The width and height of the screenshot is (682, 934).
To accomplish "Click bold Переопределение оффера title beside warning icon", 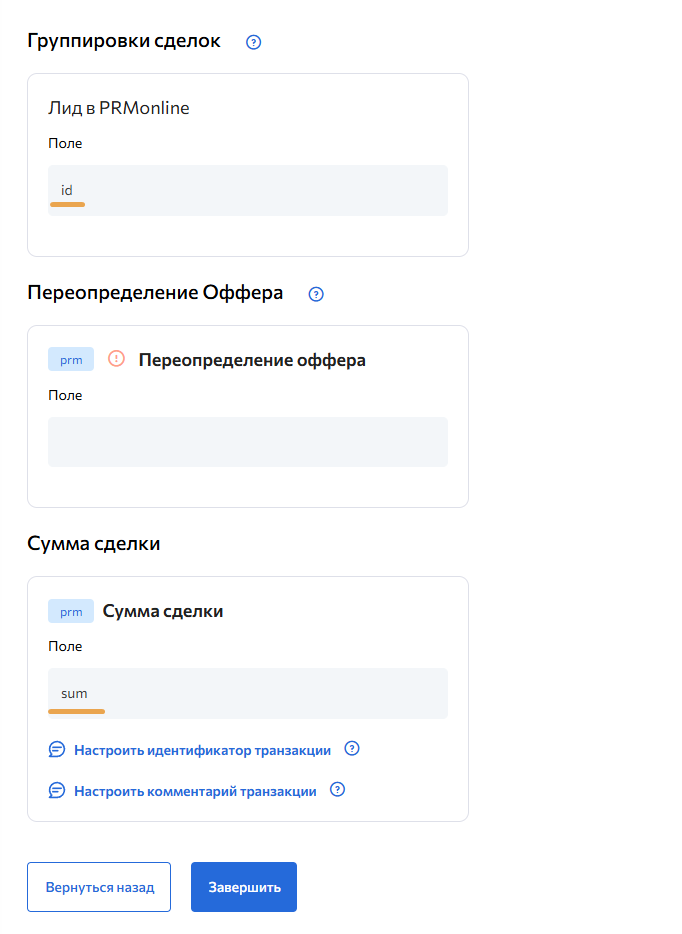I will point(251,360).
